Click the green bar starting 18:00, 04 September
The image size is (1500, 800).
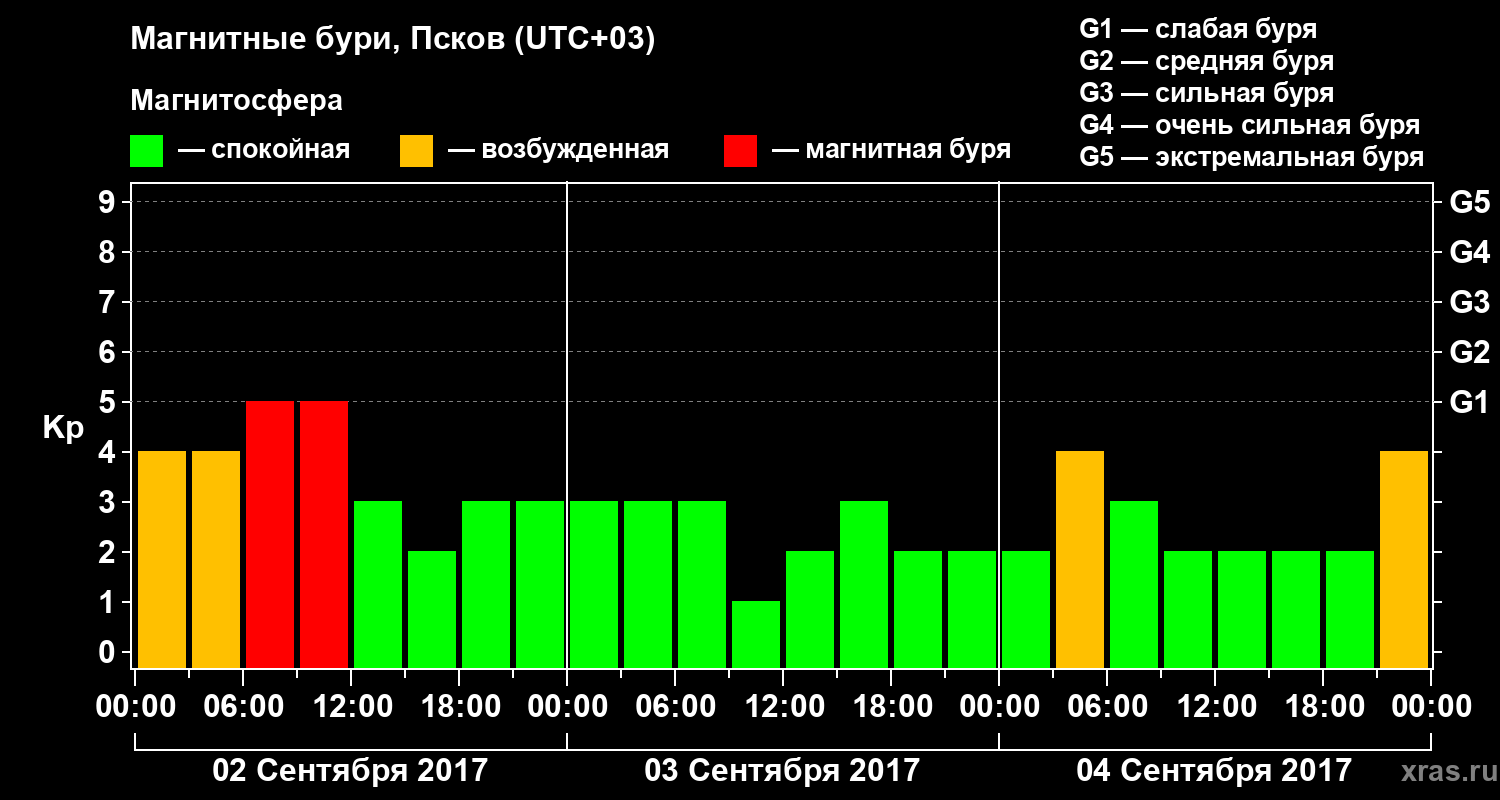(x=1350, y=609)
